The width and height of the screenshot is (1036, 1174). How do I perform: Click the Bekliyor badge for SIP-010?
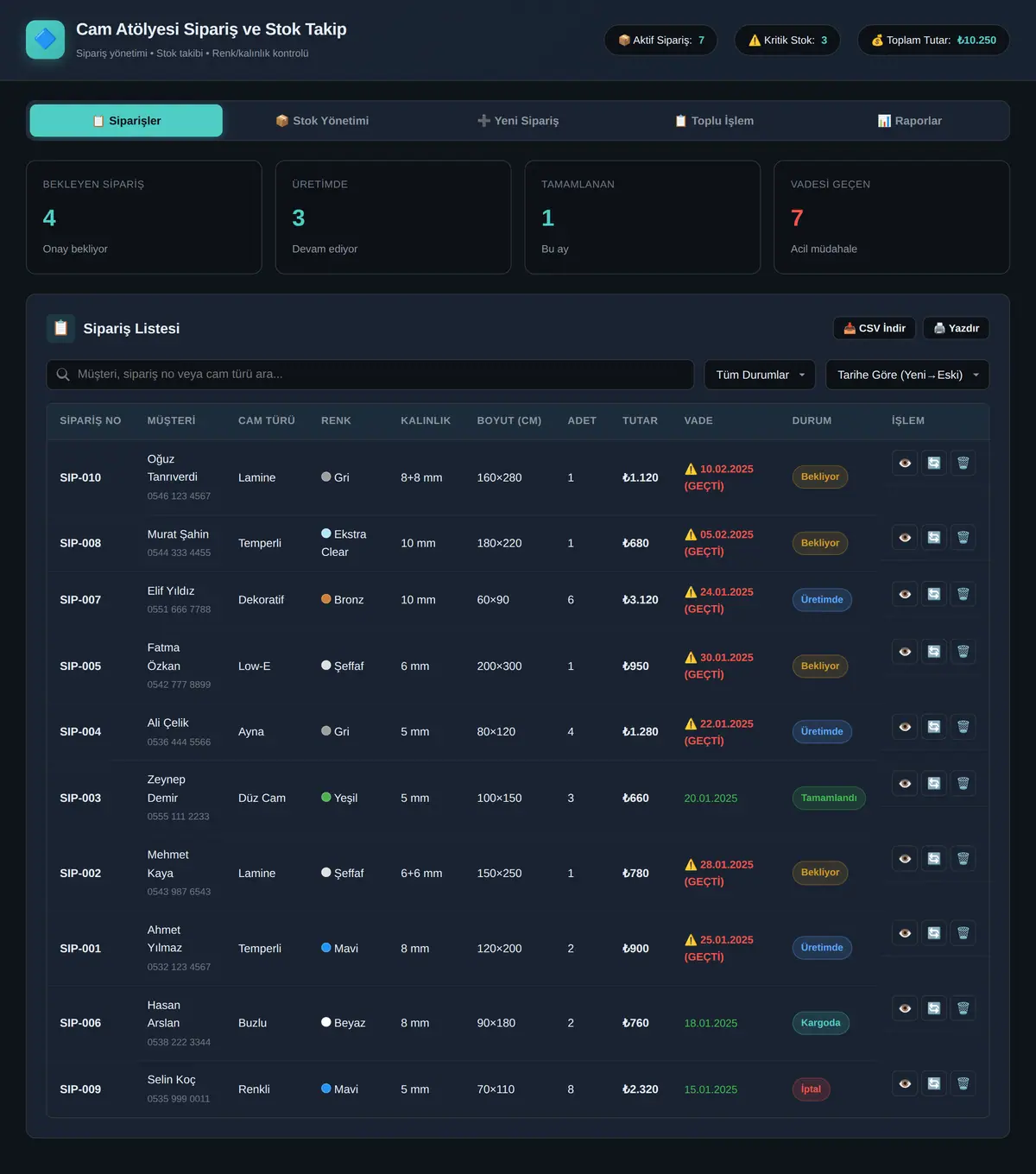pyautogui.click(x=820, y=477)
